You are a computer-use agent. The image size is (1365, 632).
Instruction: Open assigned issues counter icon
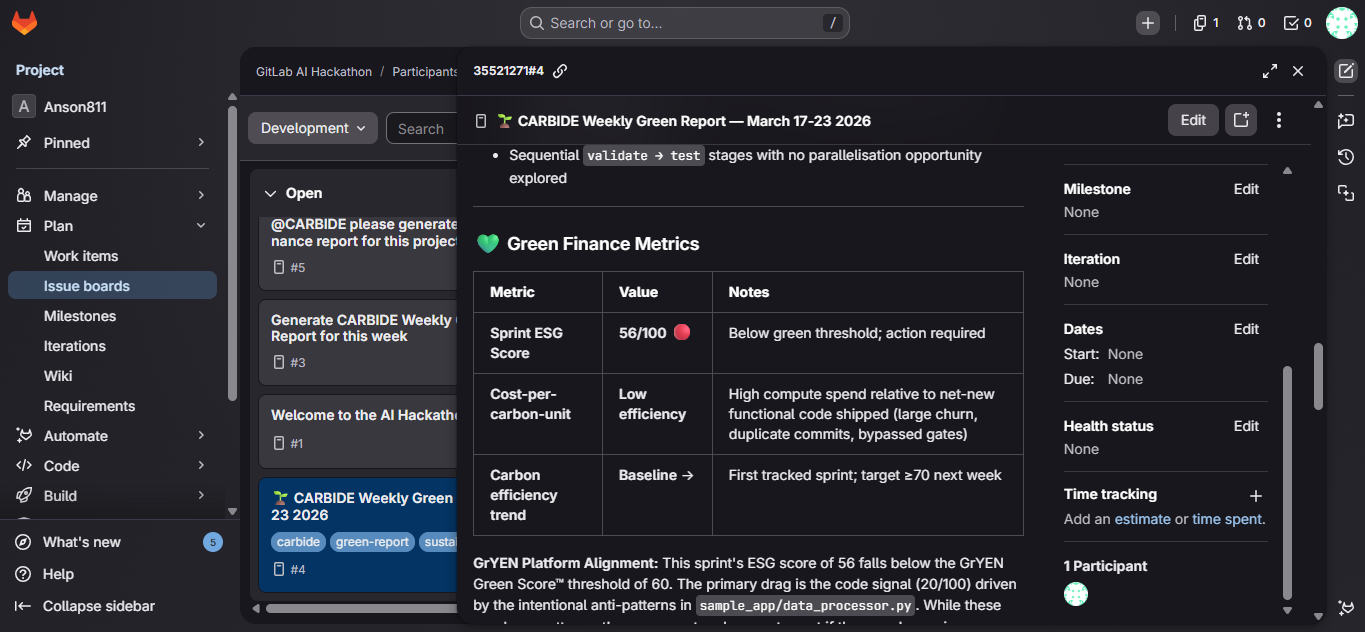(x=1206, y=23)
